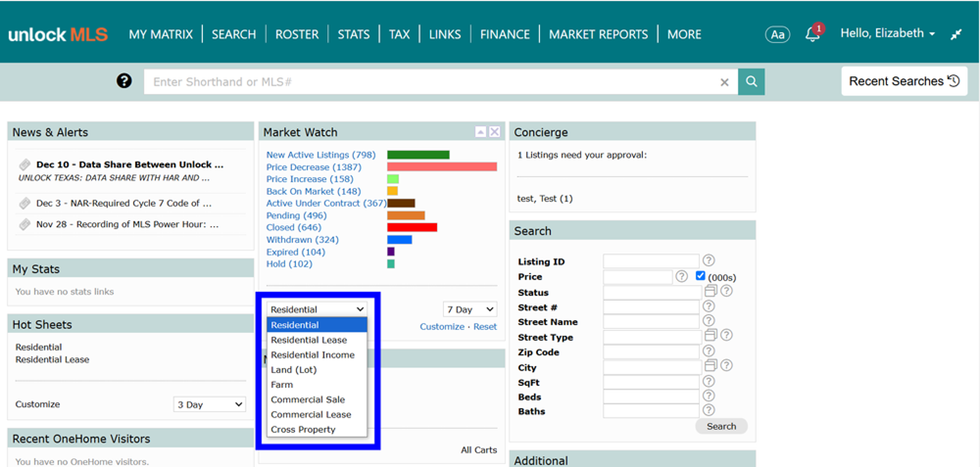This screenshot has width=980, height=467.
Task: Click the help question mark beside shorthand search
Action: coord(124,81)
